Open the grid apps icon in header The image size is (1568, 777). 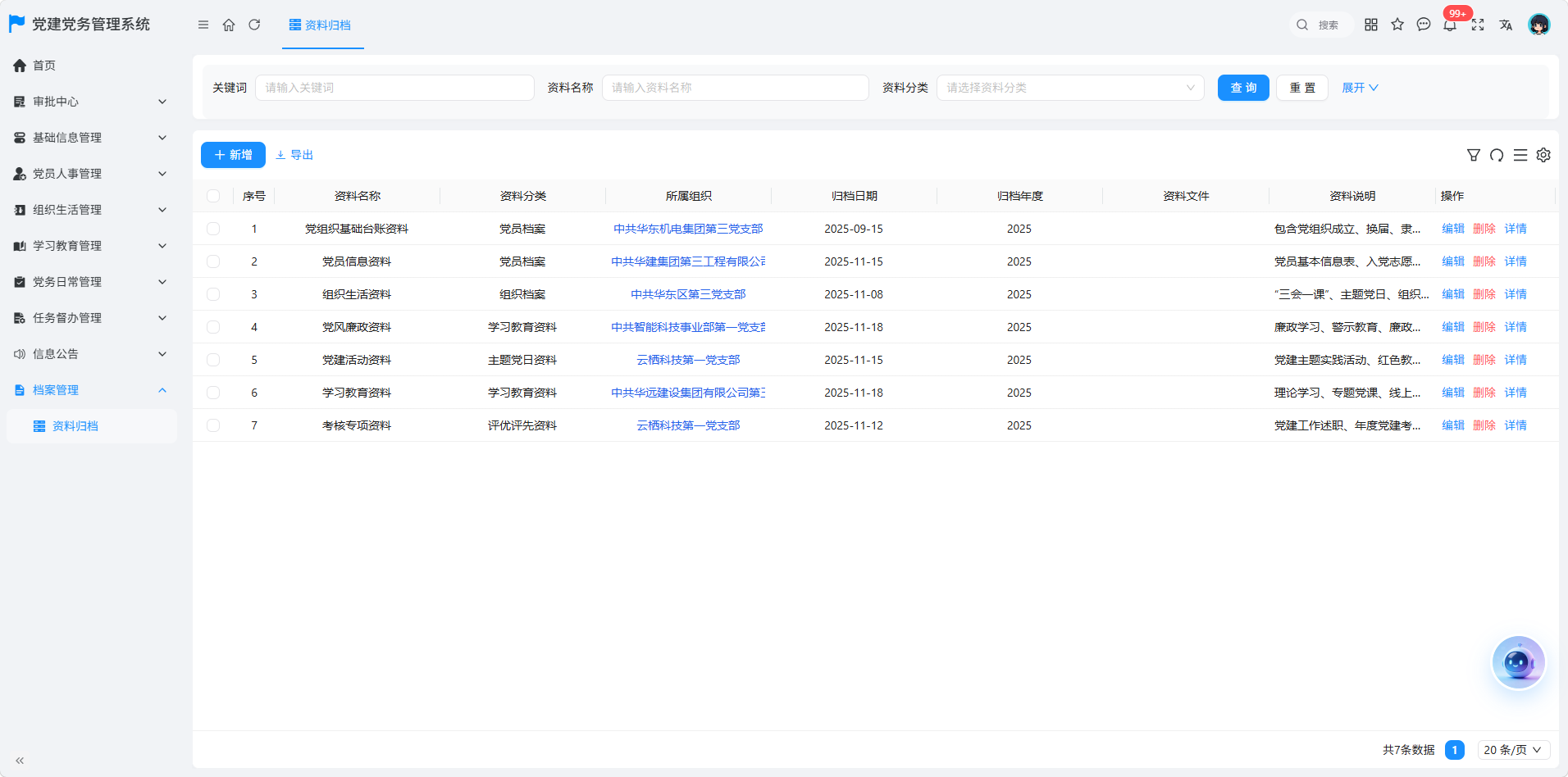point(1371,25)
